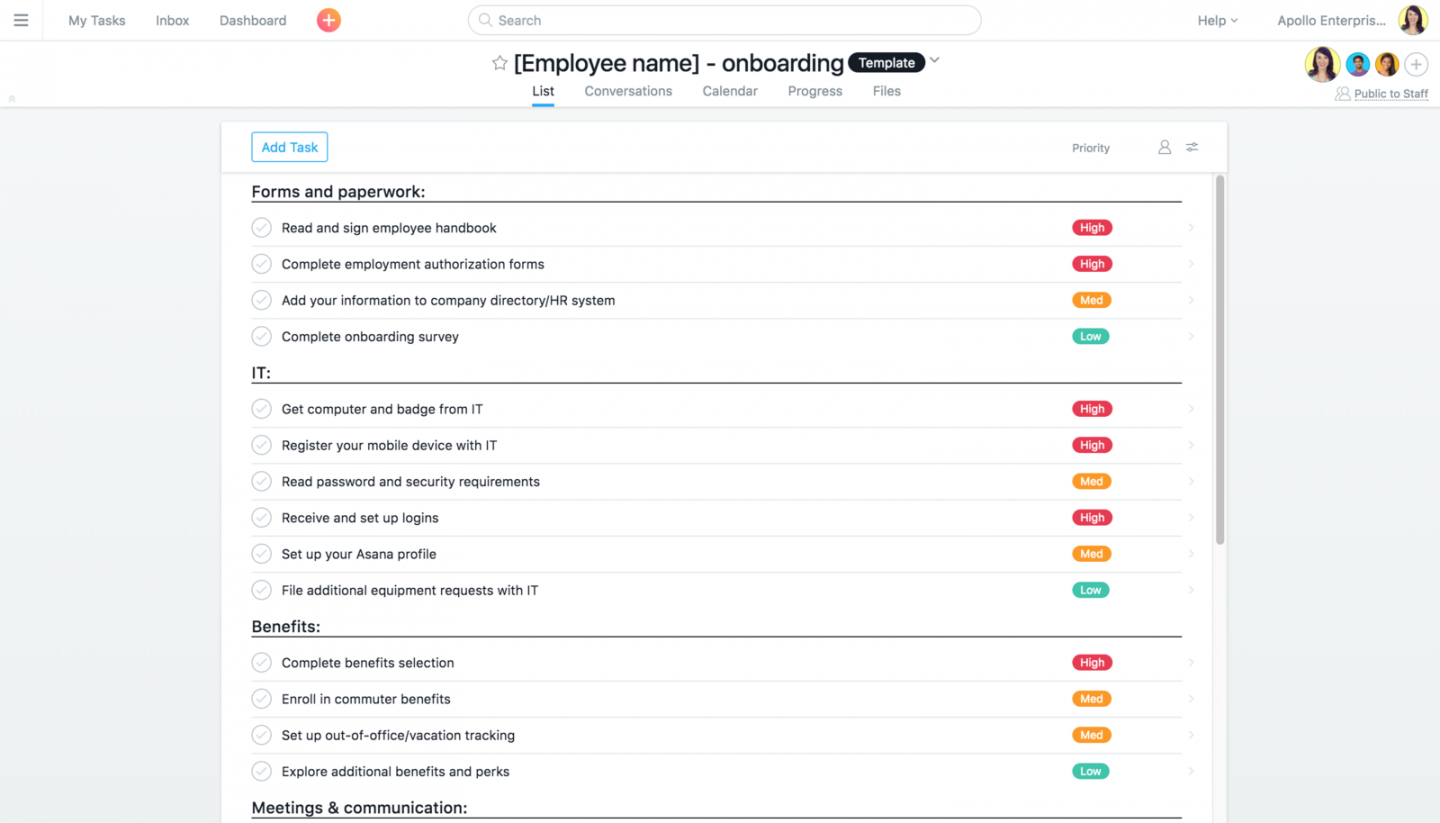
Task: Click the orange plus quick-add button
Action: [x=328, y=20]
